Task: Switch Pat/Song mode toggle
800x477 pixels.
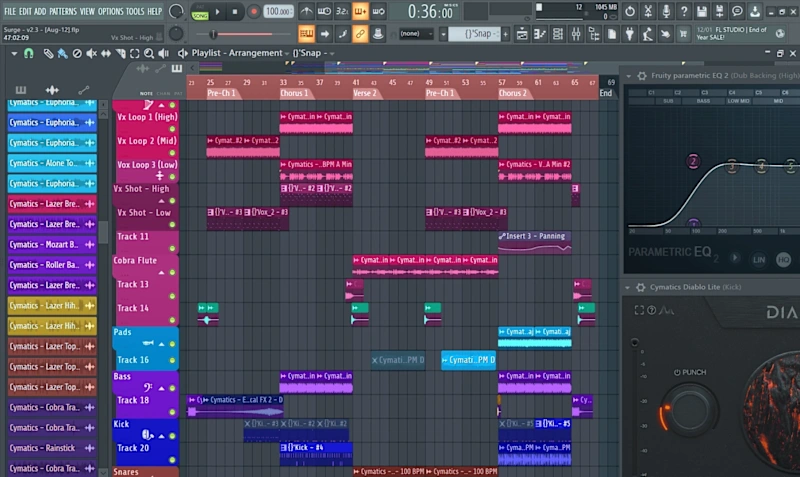Action: (x=200, y=12)
